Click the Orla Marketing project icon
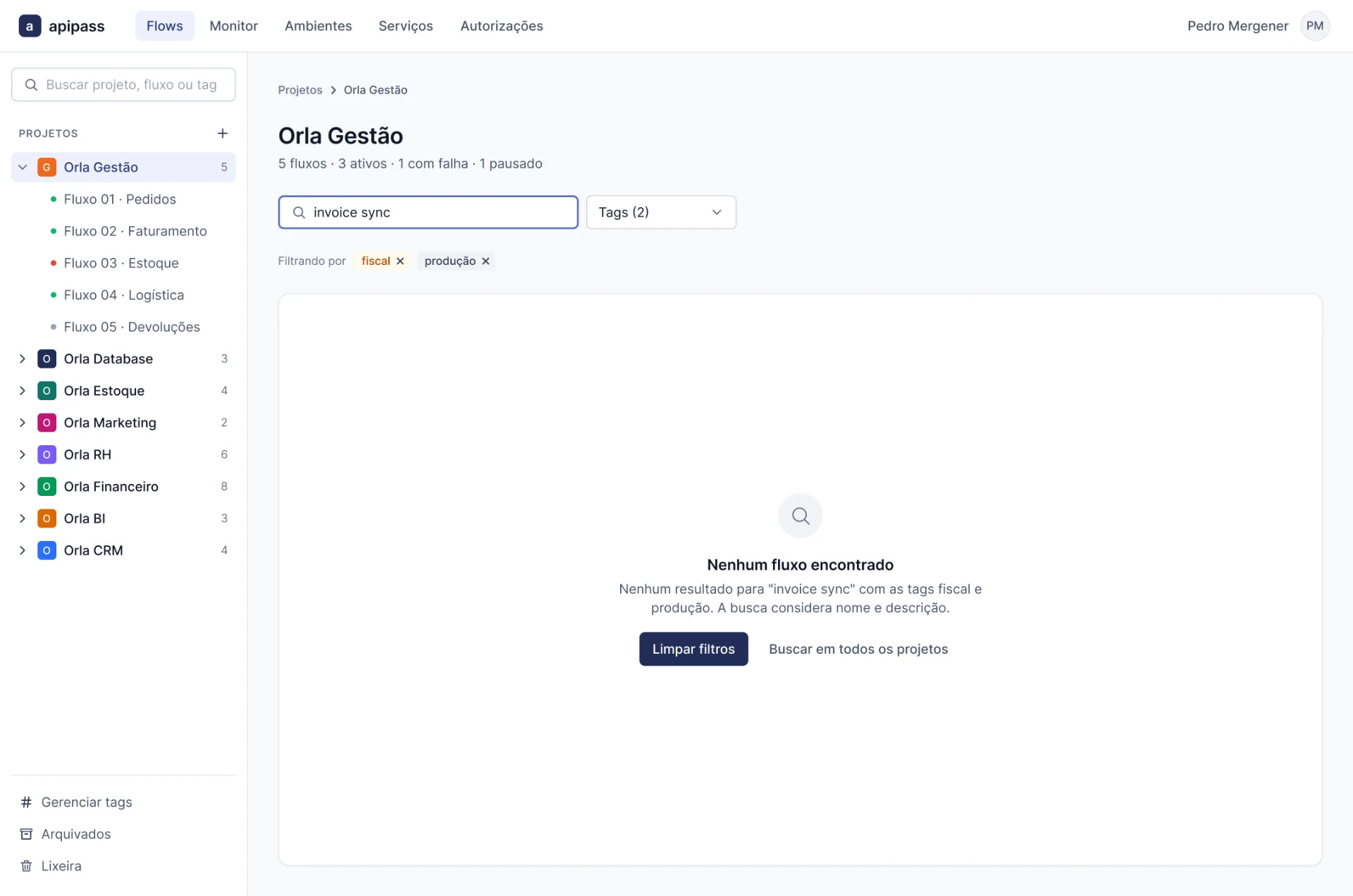The image size is (1353, 896). pyautogui.click(x=47, y=423)
